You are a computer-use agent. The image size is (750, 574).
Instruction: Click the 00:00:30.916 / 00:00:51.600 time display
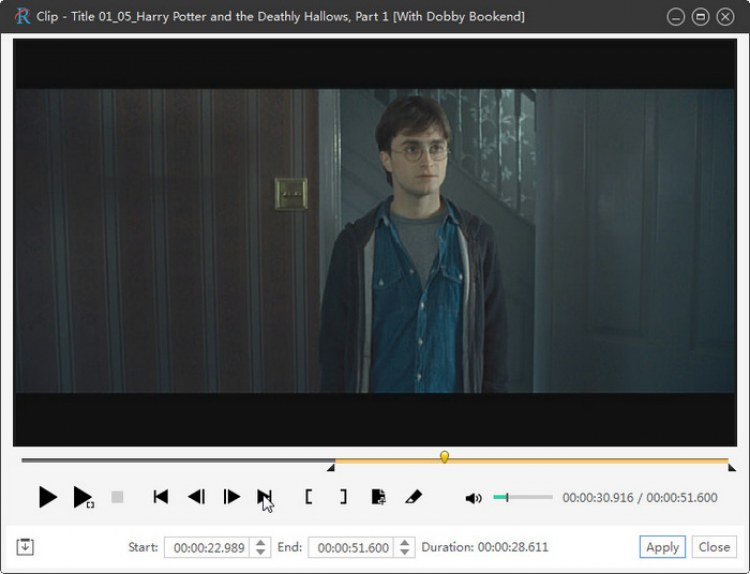(x=640, y=498)
